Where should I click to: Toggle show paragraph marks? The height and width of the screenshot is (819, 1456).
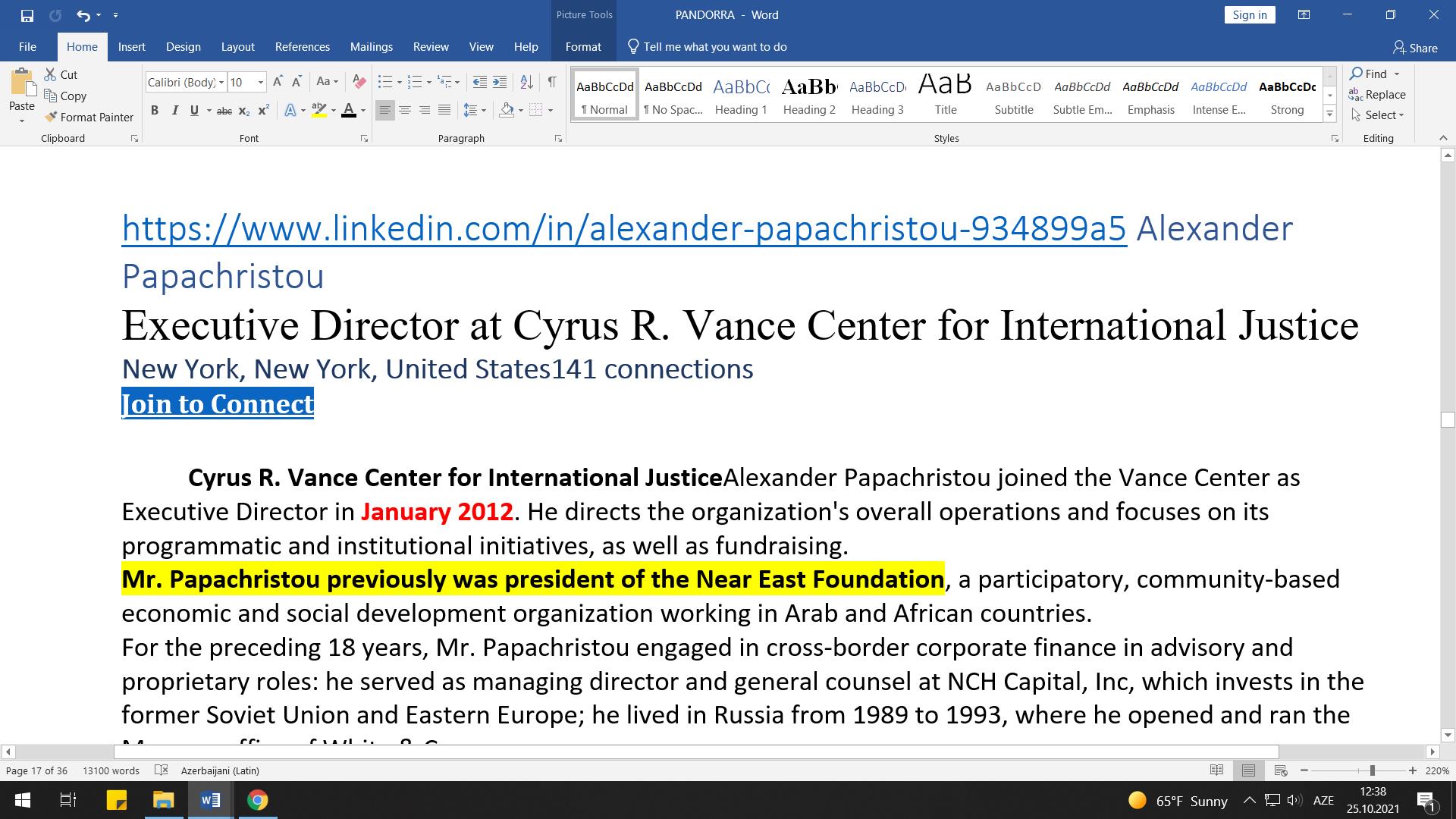[x=551, y=82]
